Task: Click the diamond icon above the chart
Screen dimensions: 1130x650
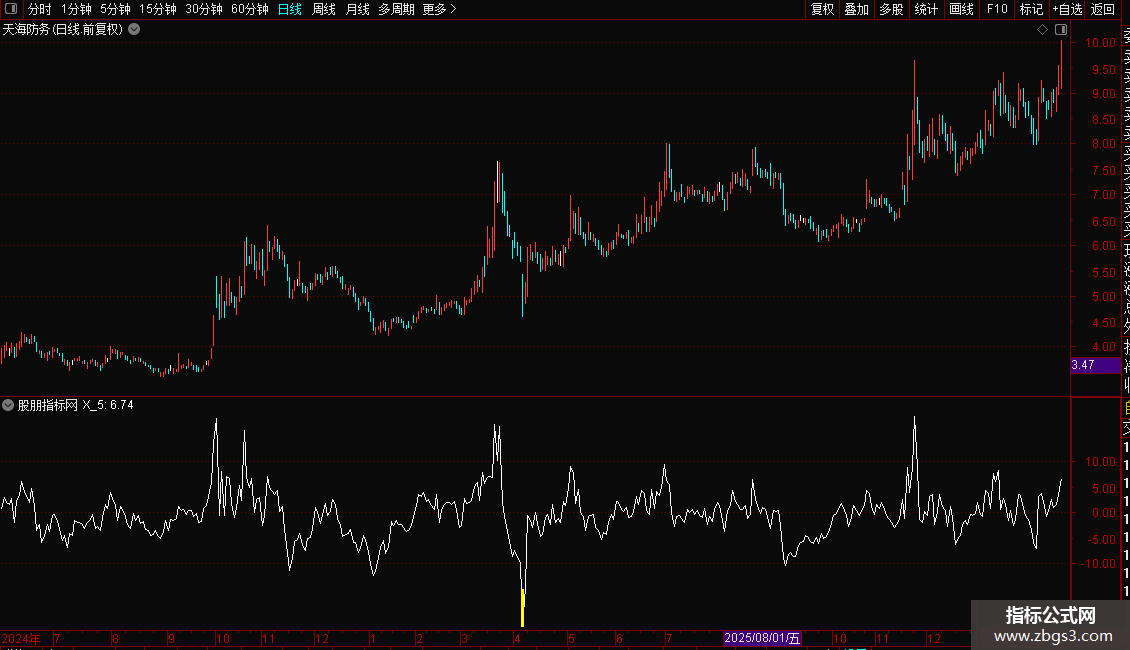Action: click(x=1042, y=30)
